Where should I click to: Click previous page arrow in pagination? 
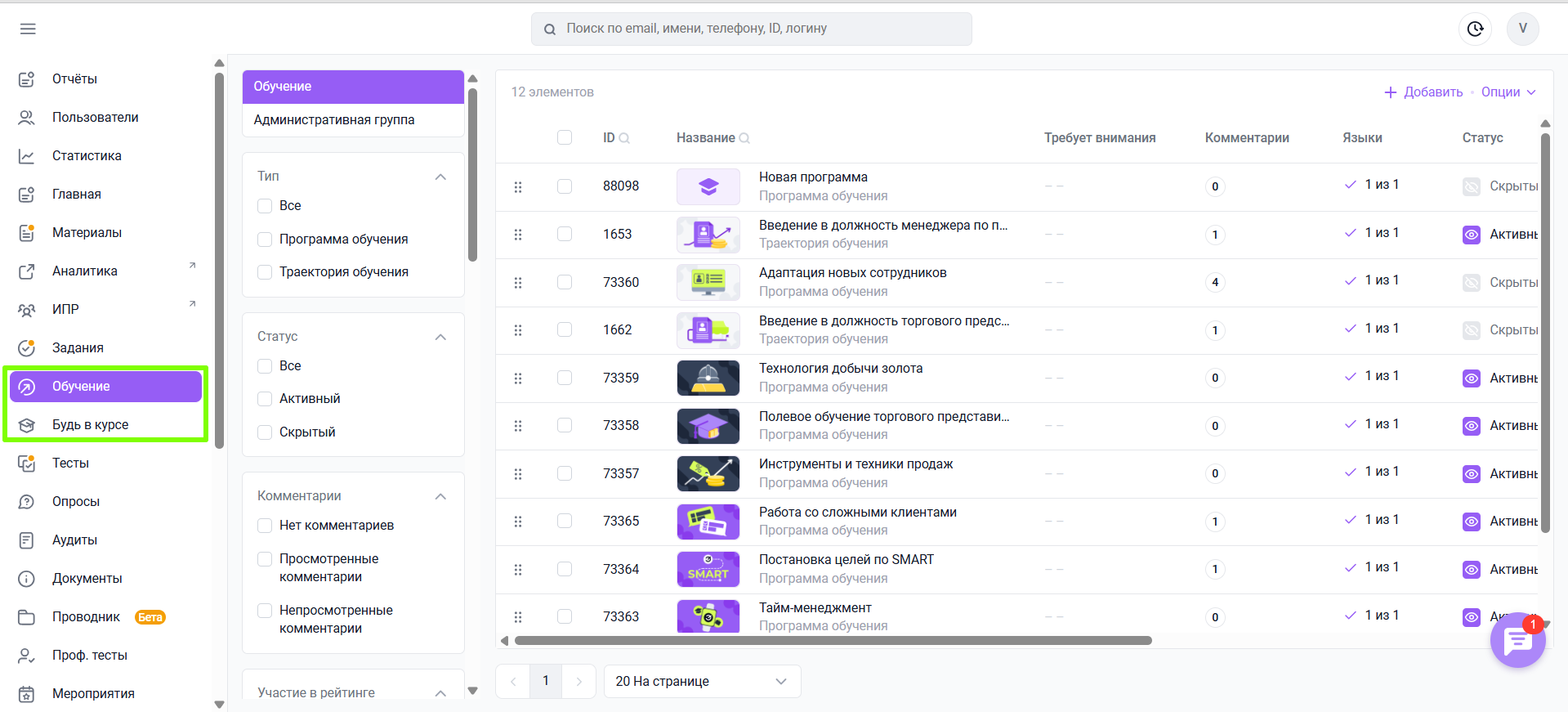(x=513, y=682)
